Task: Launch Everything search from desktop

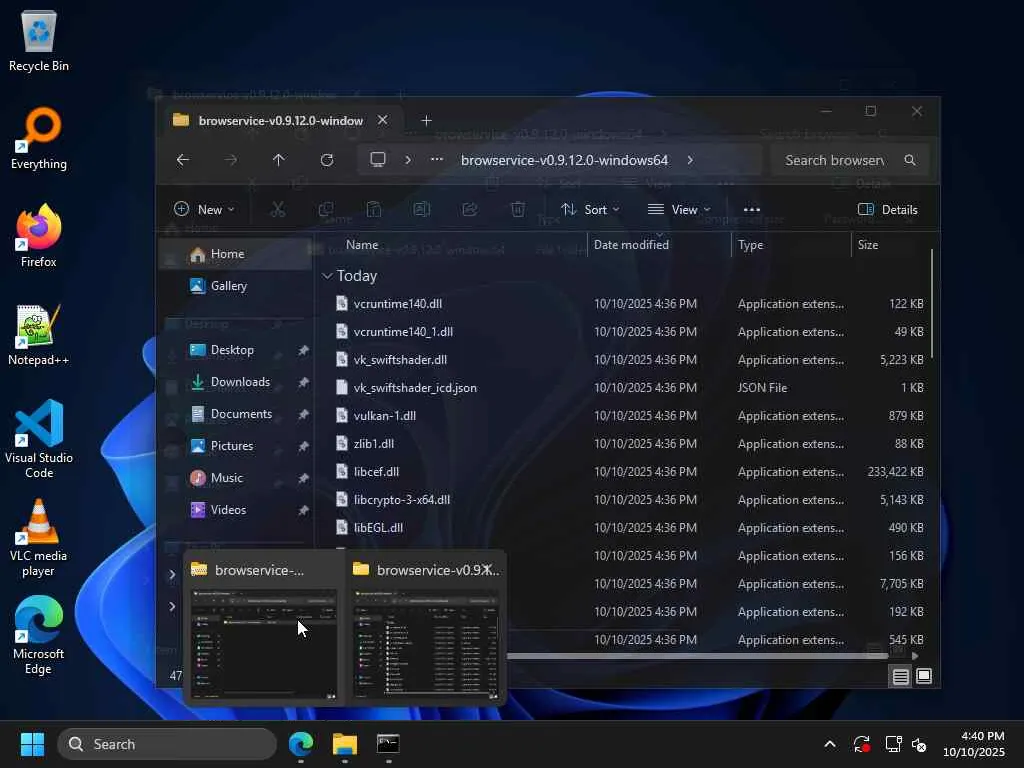Action: coord(39,139)
